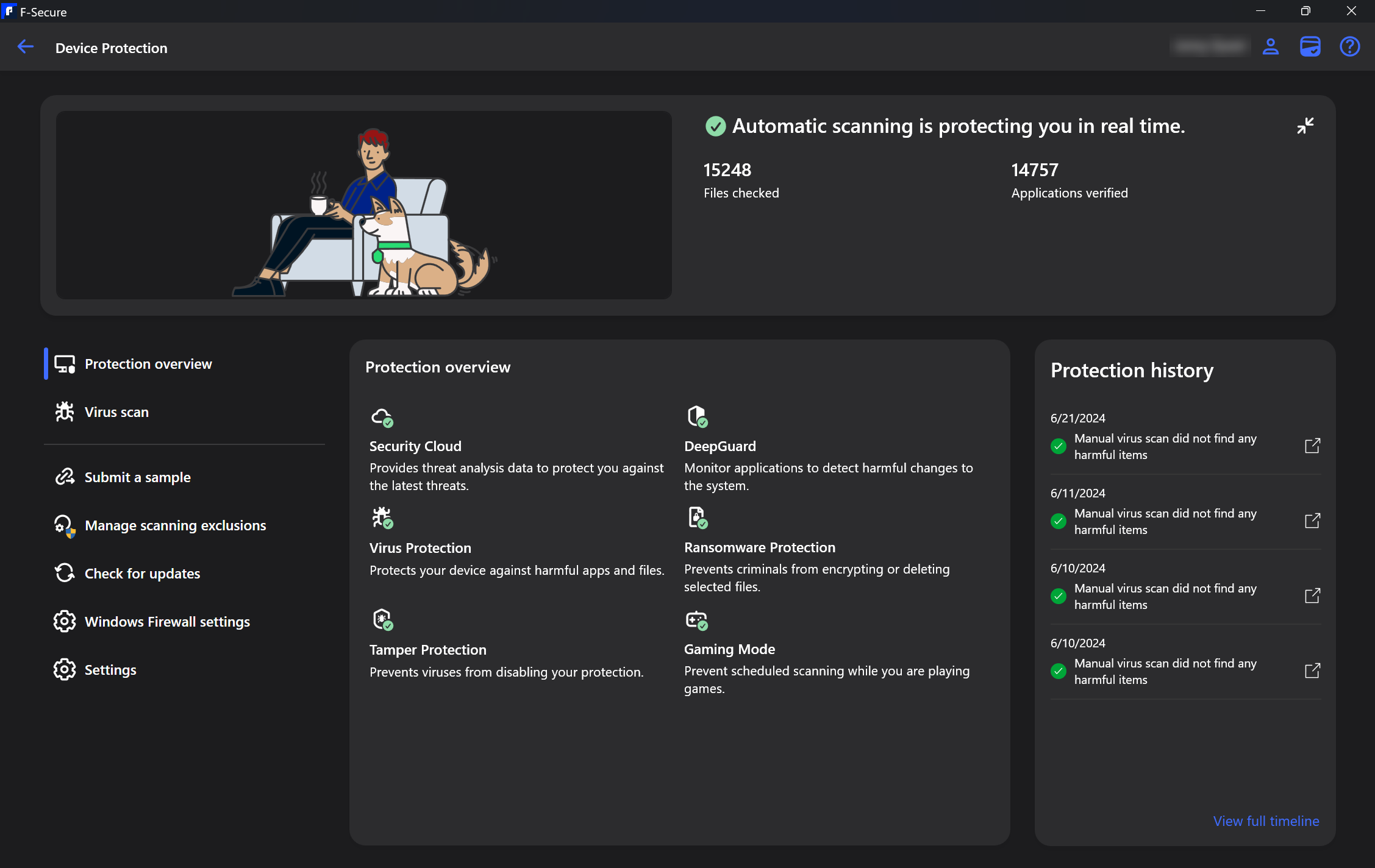
Task: Open 6/11/2024 scan report details
Action: (1312, 521)
